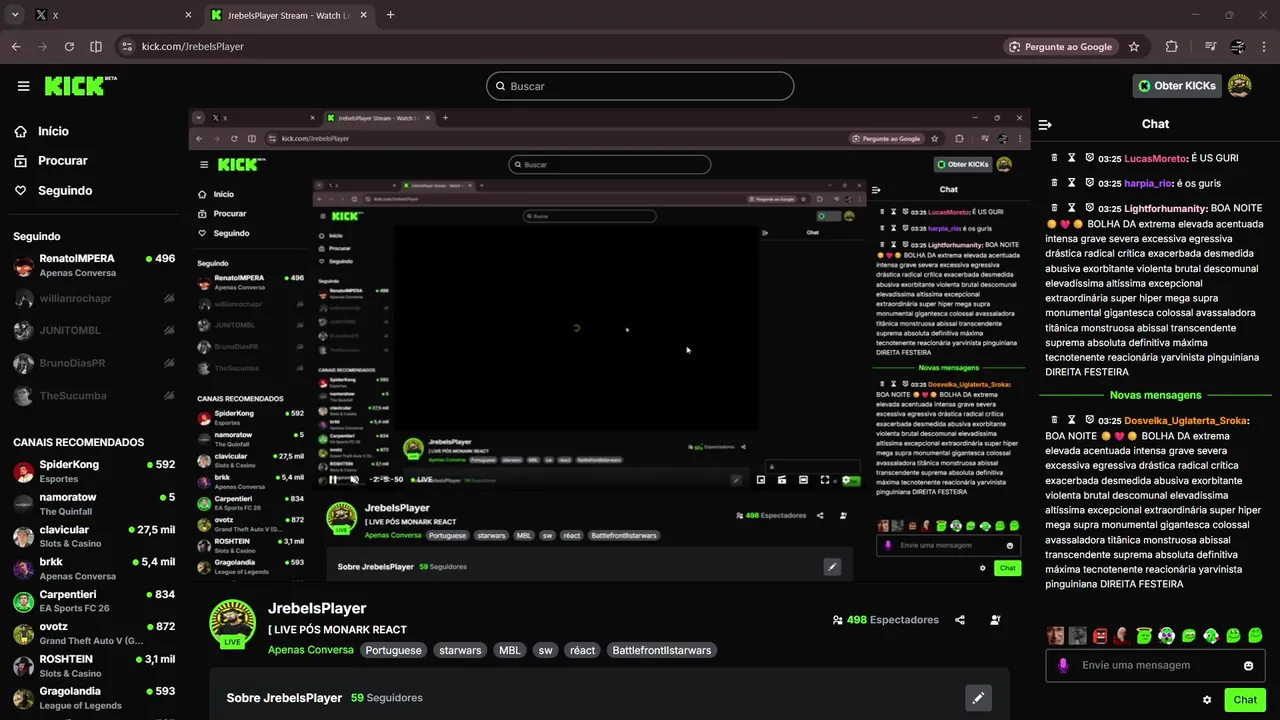The width and height of the screenshot is (1280, 720).
Task: Send message with green Chat button
Action: [1245, 700]
